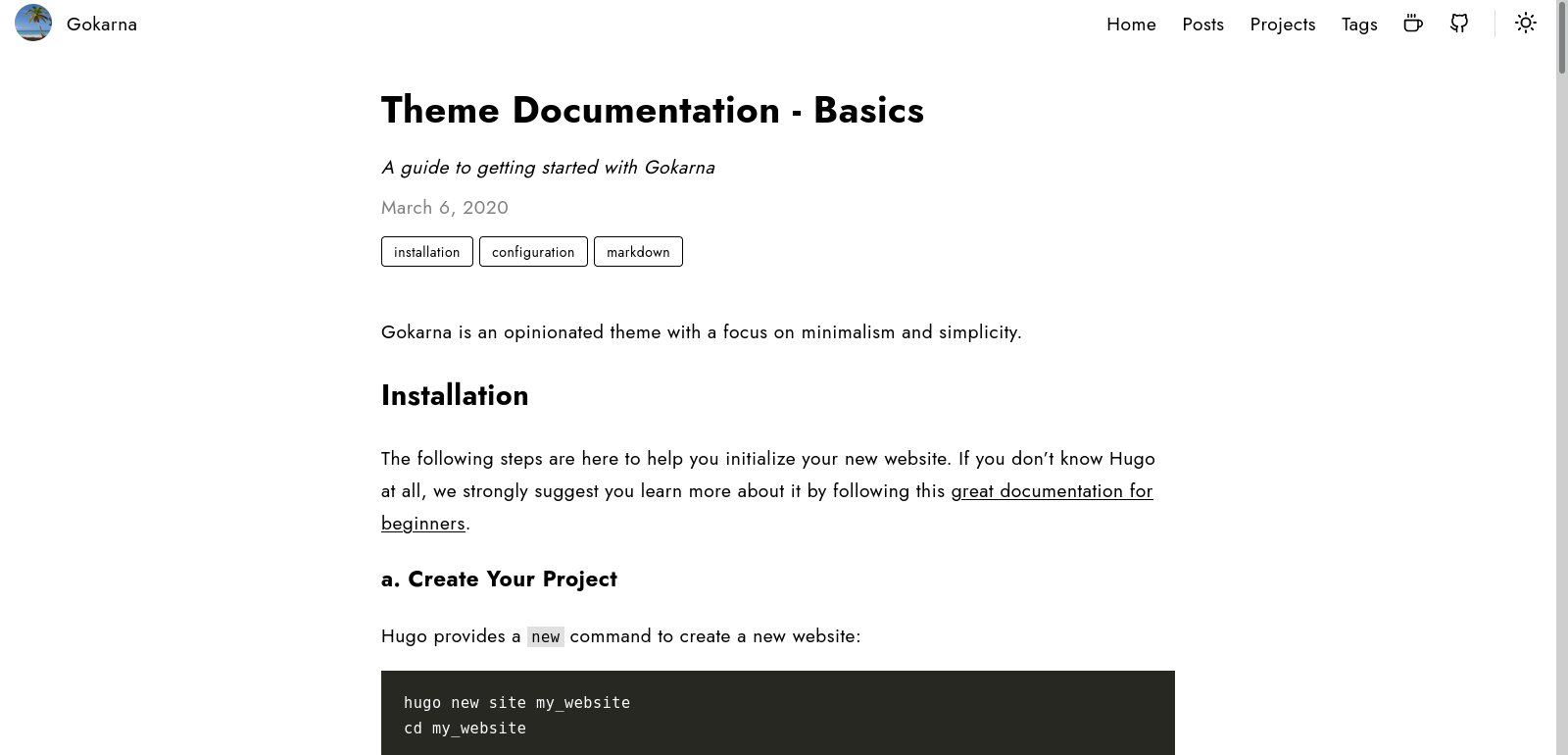Open the Tags page from navbar
Image resolution: width=1568 pixels, height=755 pixels.
coord(1359,25)
